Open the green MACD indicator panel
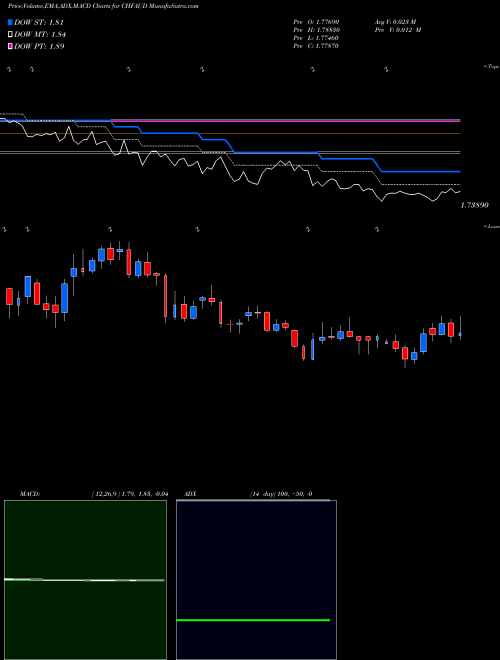500x660 pixels. pyautogui.click(x=85, y=580)
